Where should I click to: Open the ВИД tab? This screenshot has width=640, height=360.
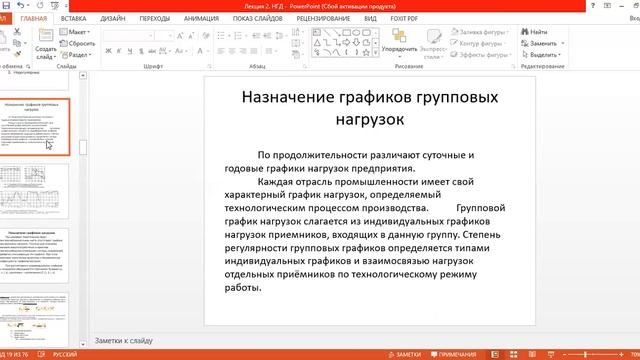coord(370,18)
